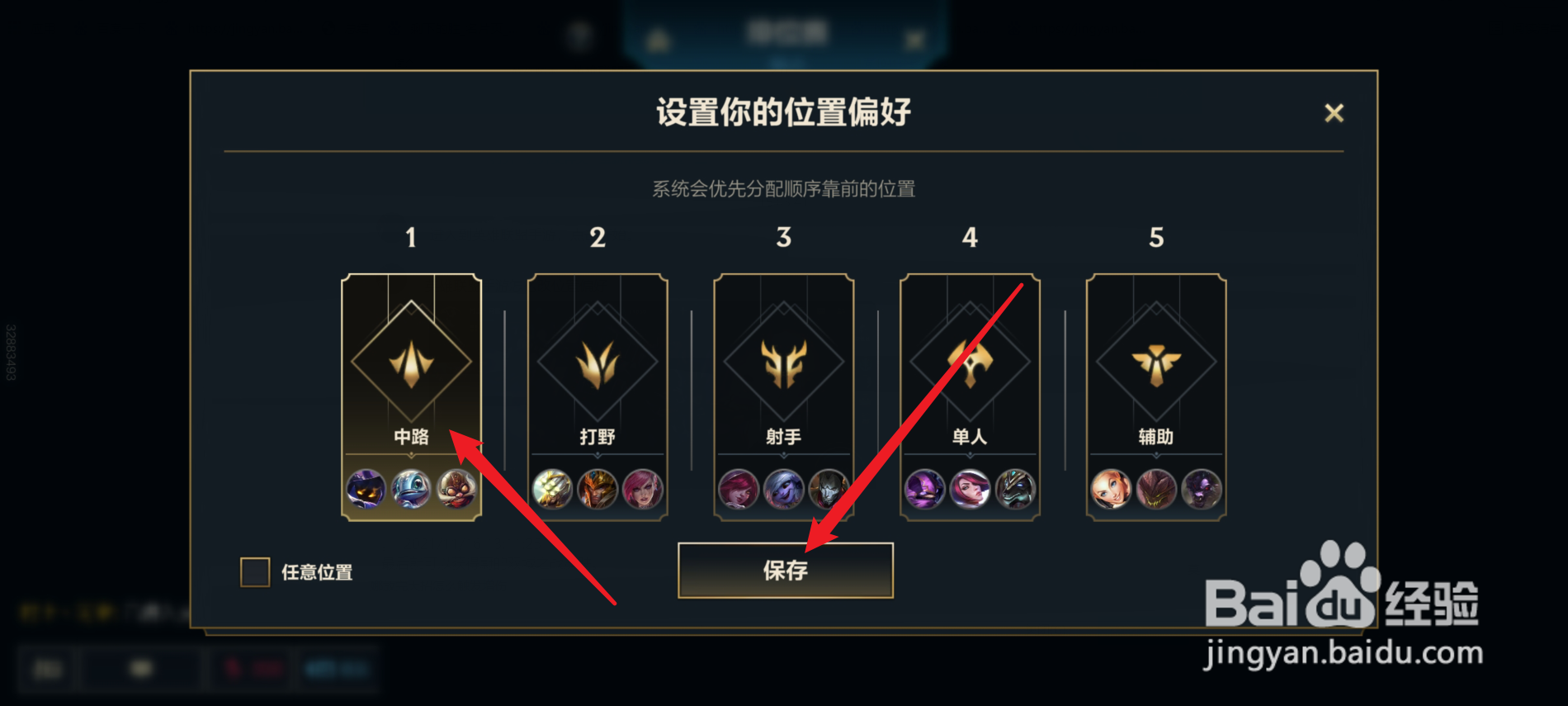Click first champion portrait under 打野
1568x706 pixels.
[x=552, y=489]
